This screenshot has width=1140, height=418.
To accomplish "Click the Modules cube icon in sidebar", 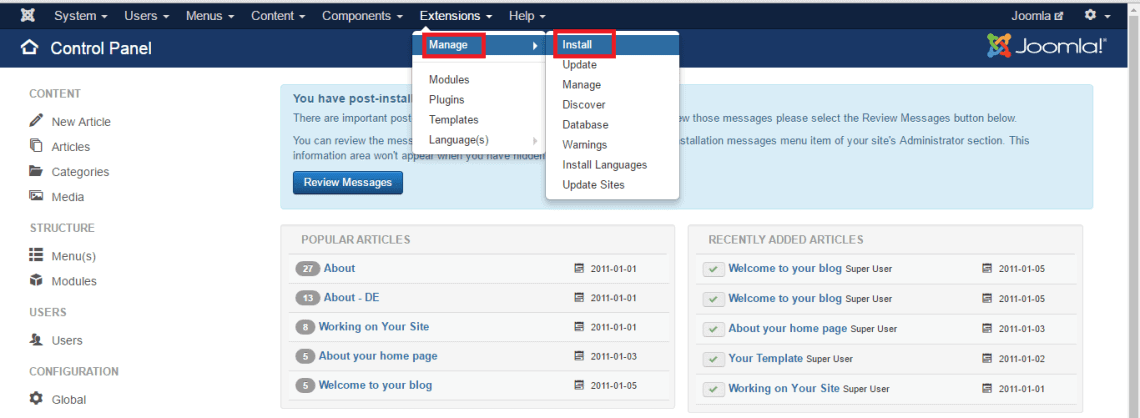I will tap(36, 281).
